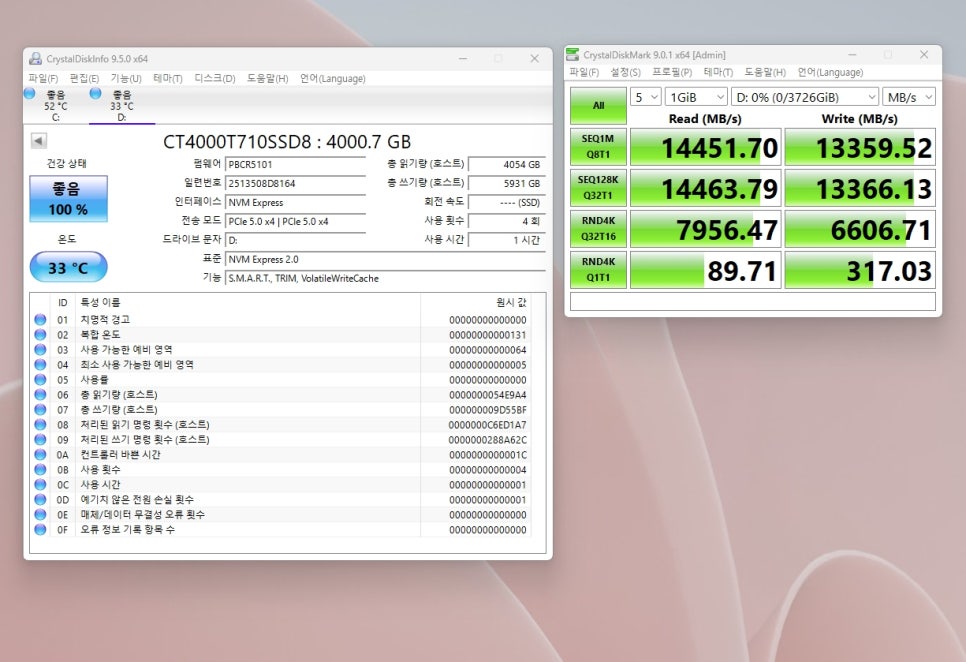Image resolution: width=966 pixels, height=662 pixels.
Task: Open 언어(Language) menu in CrystalDiskInfo
Action: coord(333,78)
